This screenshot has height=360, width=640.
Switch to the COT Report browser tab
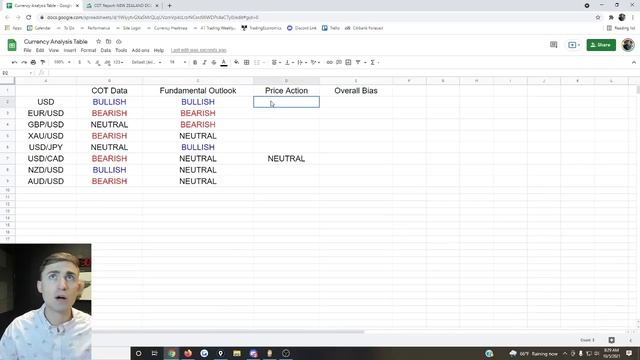[122, 6]
